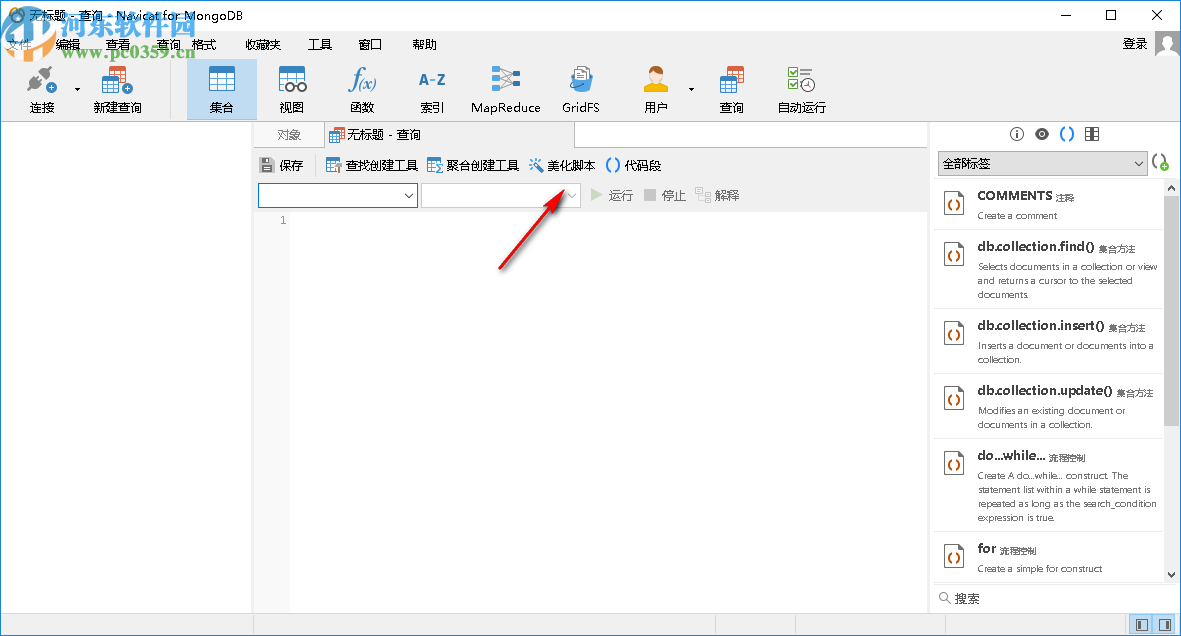Open the Format (格式) menu
The width and height of the screenshot is (1181, 636).
(x=204, y=44)
